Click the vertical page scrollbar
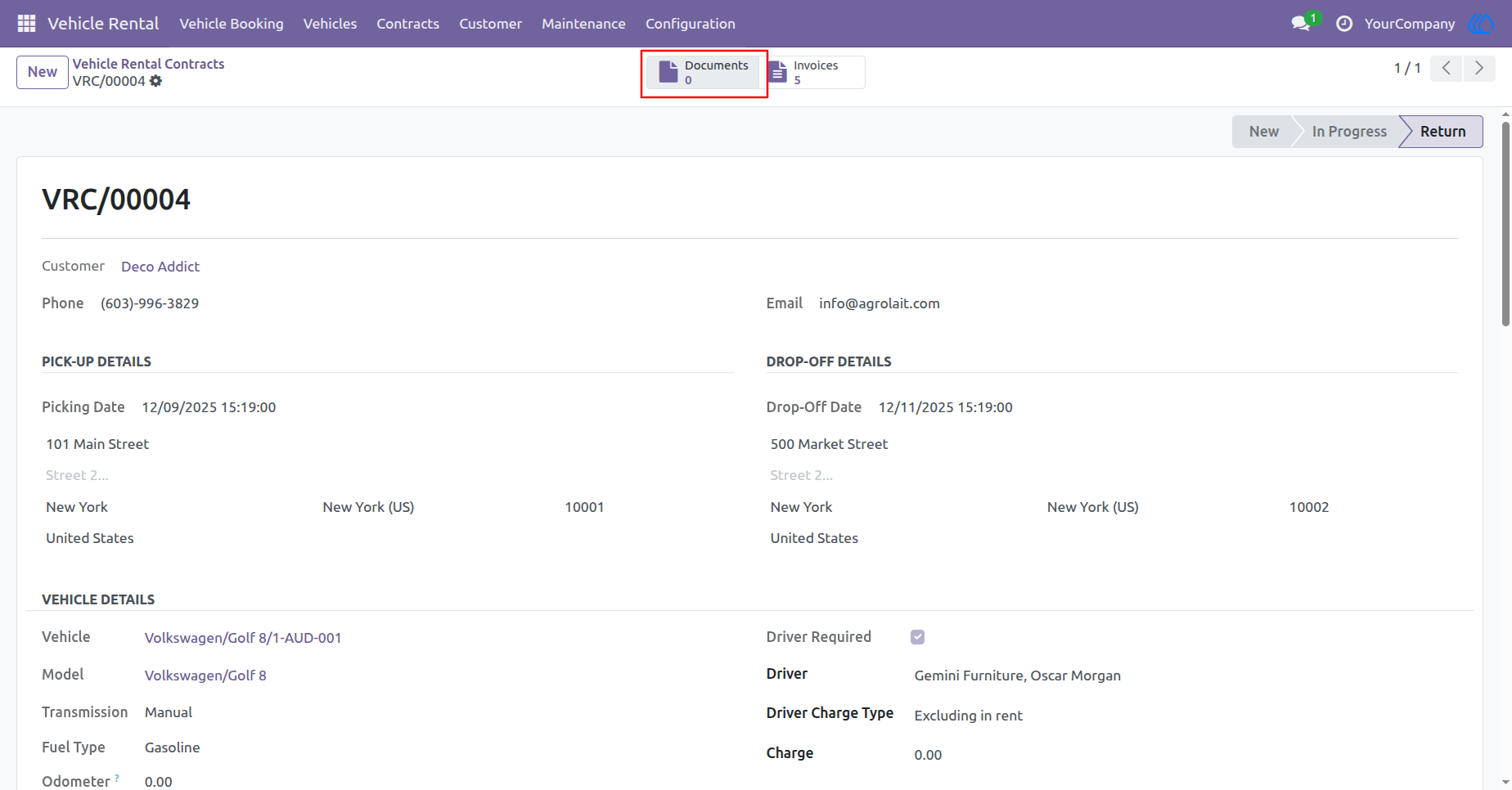This screenshot has height=790, width=1512. click(x=1505, y=225)
